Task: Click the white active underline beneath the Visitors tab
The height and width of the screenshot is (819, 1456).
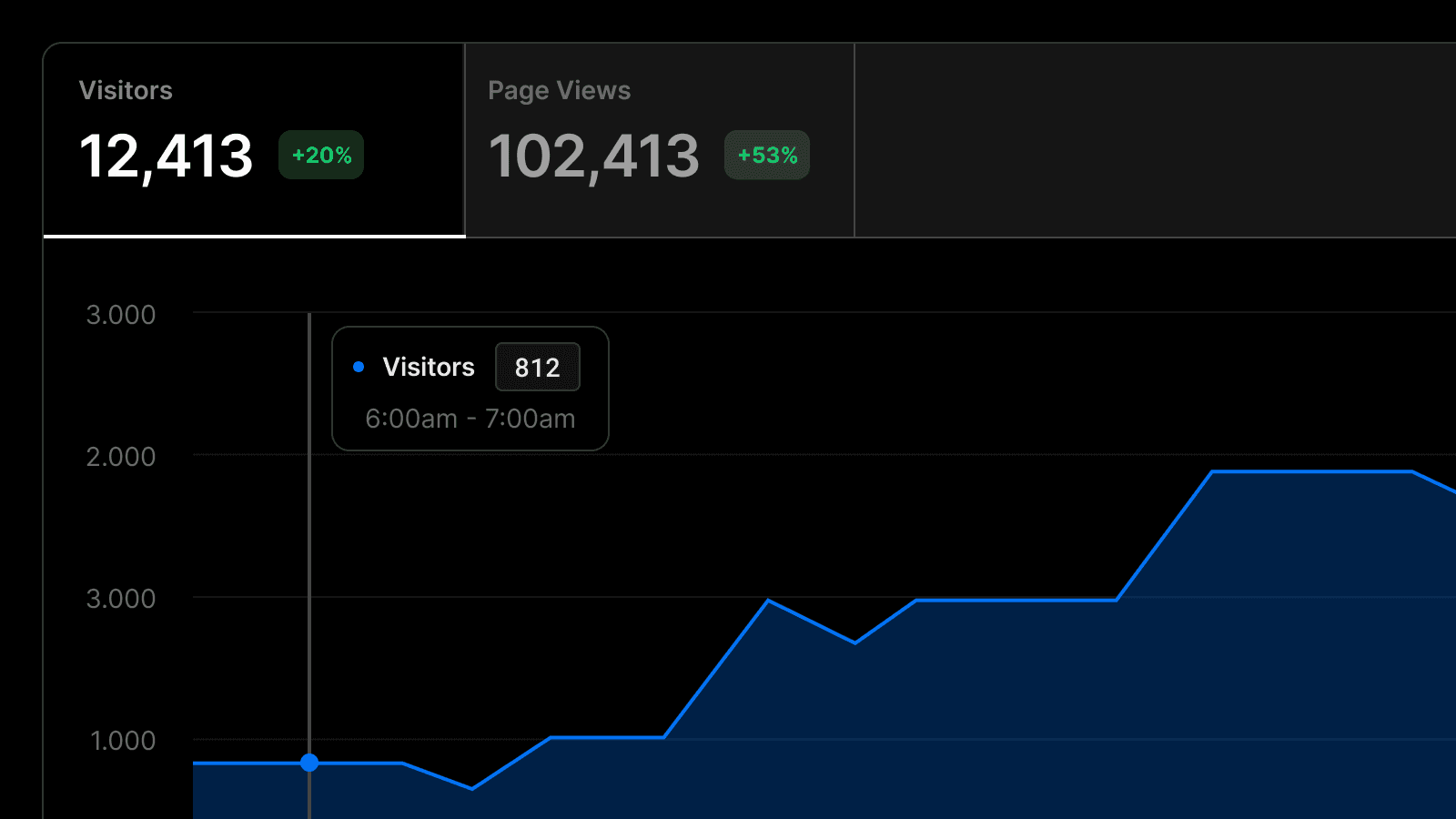Action: (x=255, y=237)
